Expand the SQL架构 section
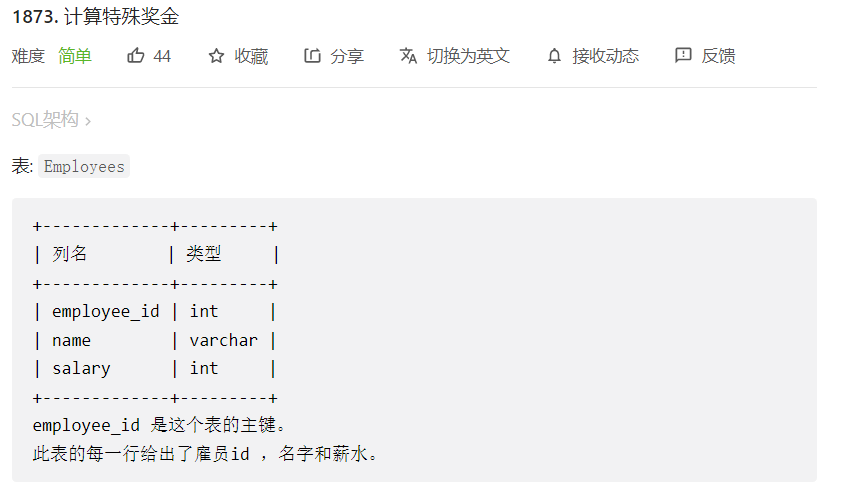 coord(51,119)
